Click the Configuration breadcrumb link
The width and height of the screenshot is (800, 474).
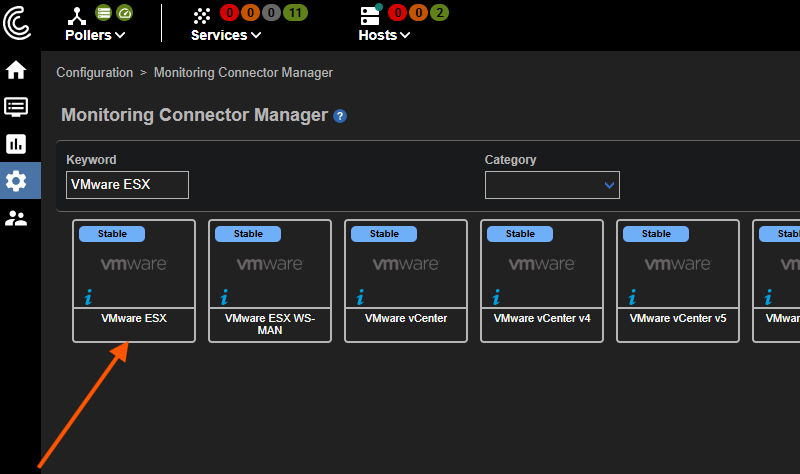coord(94,73)
